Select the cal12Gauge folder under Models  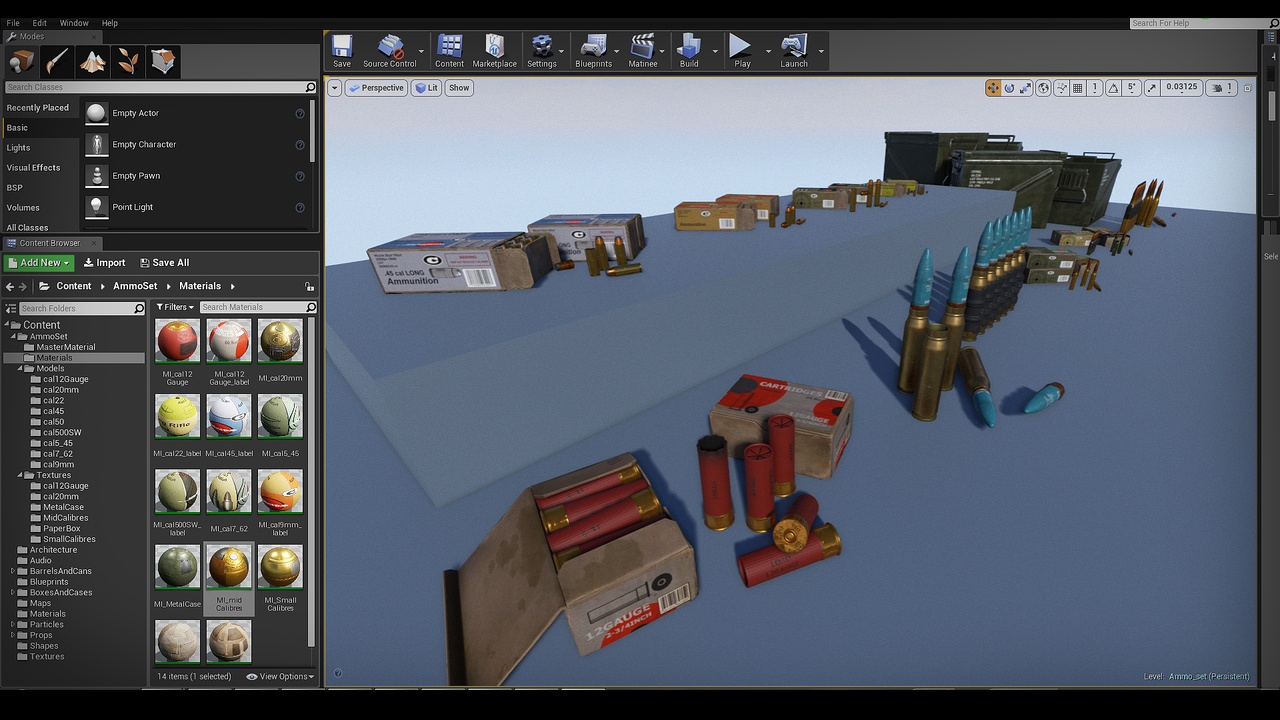[65, 379]
